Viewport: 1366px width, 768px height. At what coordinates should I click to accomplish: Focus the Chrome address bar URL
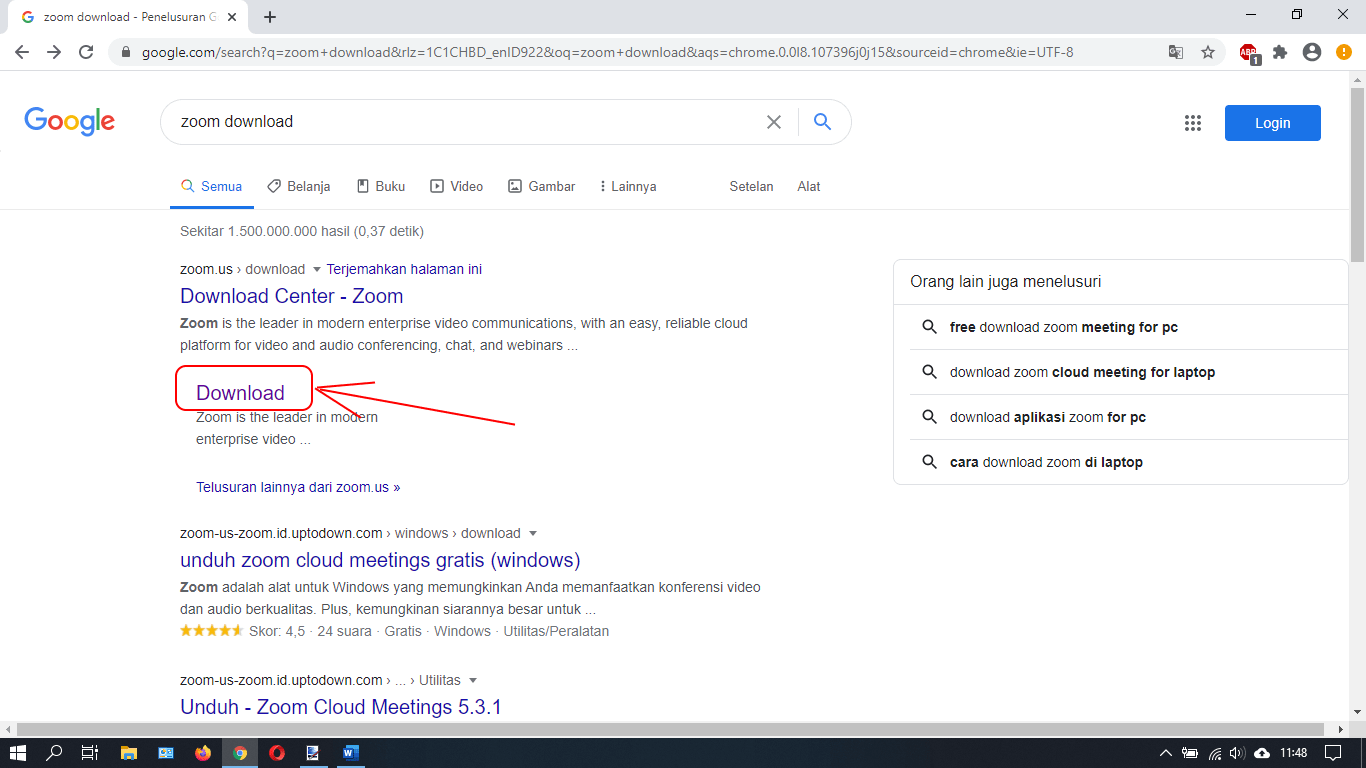[608, 52]
